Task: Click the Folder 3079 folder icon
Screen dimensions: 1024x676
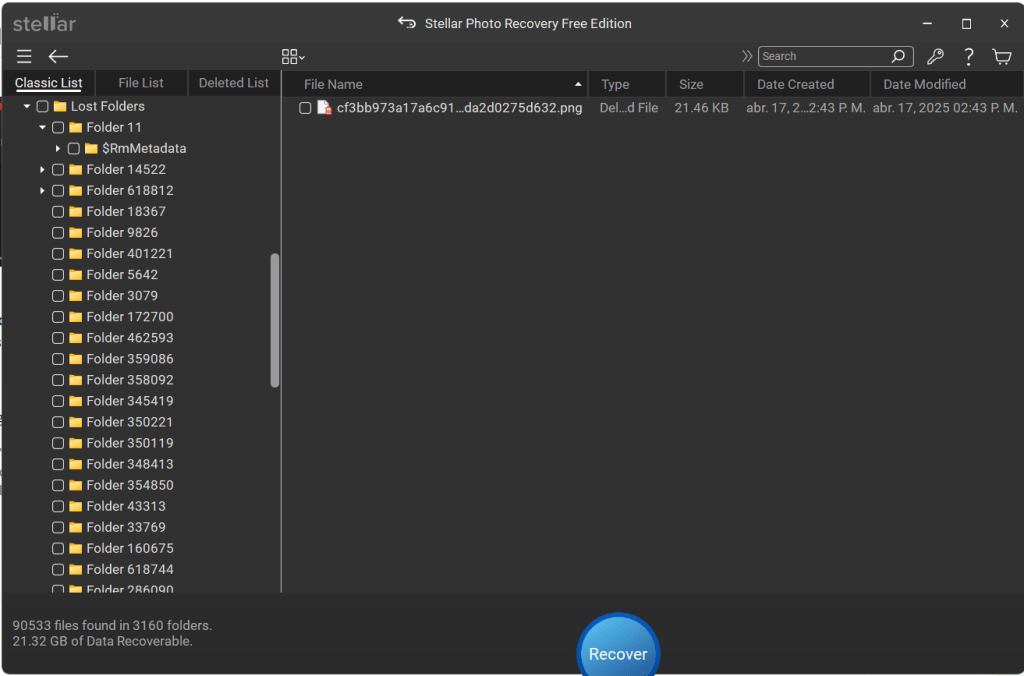Action: (76, 296)
